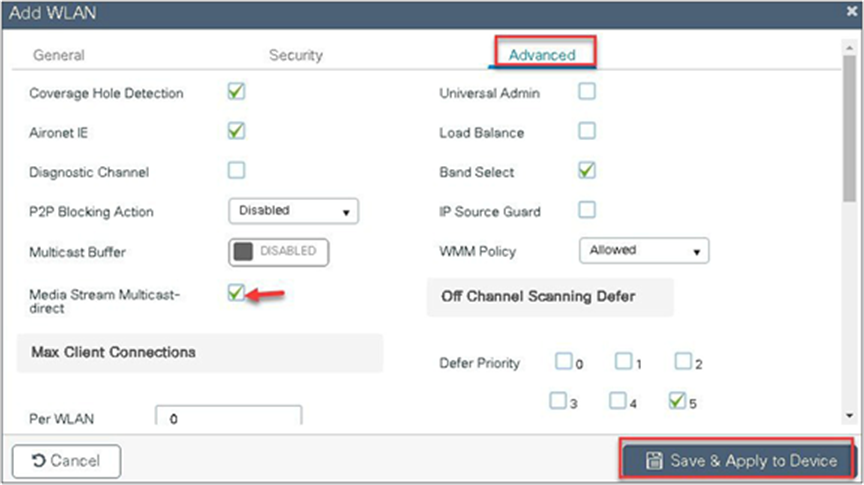Click the scrollbar up arrow
The height and width of the screenshot is (485, 864).
[x=850, y=48]
